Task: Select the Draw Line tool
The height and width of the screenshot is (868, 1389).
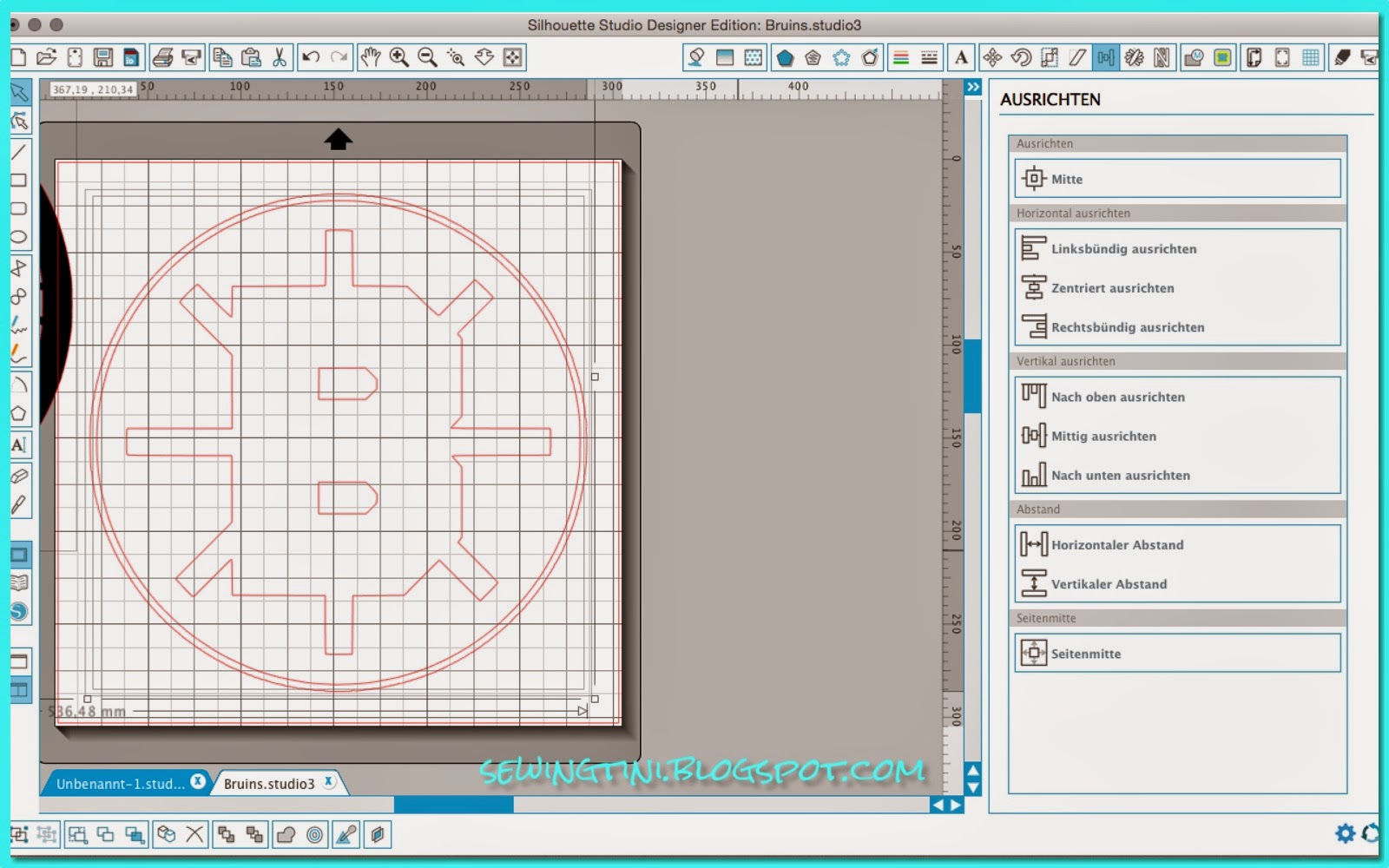Action: pyautogui.click(x=19, y=152)
